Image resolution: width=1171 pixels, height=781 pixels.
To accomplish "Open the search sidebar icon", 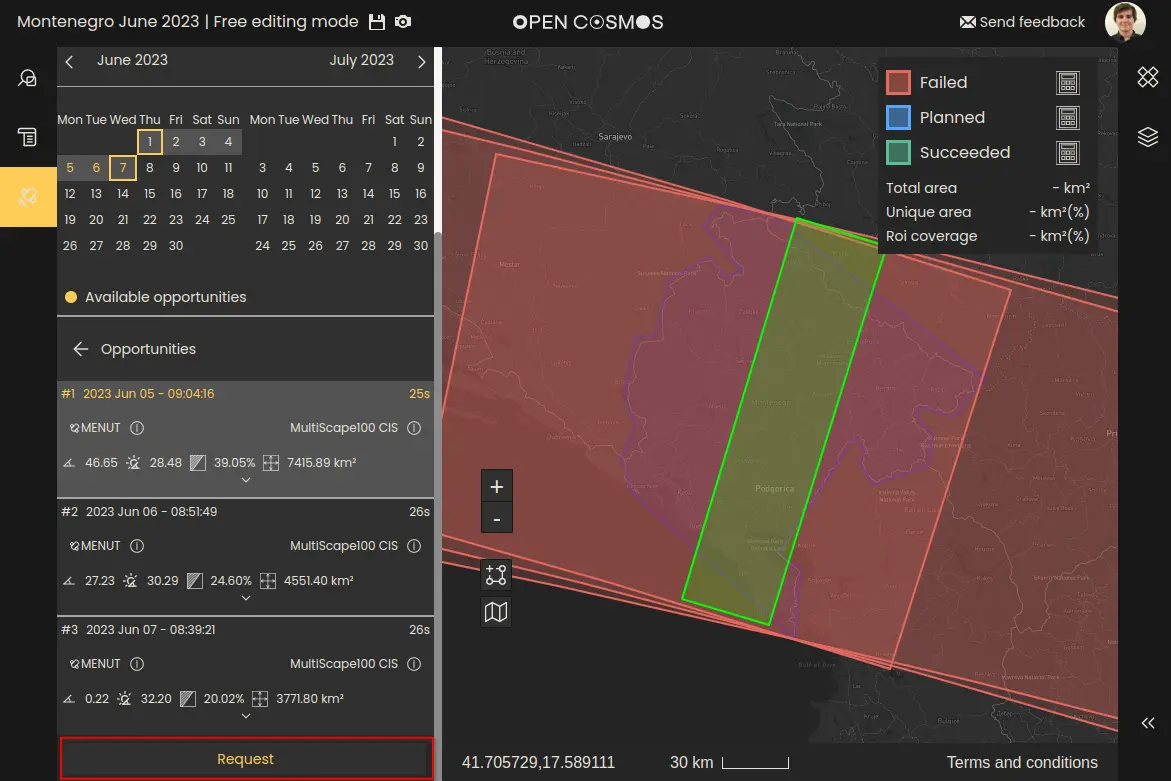I will coord(28,78).
